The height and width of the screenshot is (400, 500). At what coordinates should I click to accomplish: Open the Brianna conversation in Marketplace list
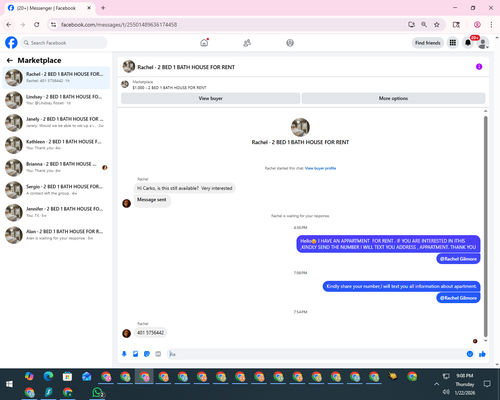pos(56,167)
